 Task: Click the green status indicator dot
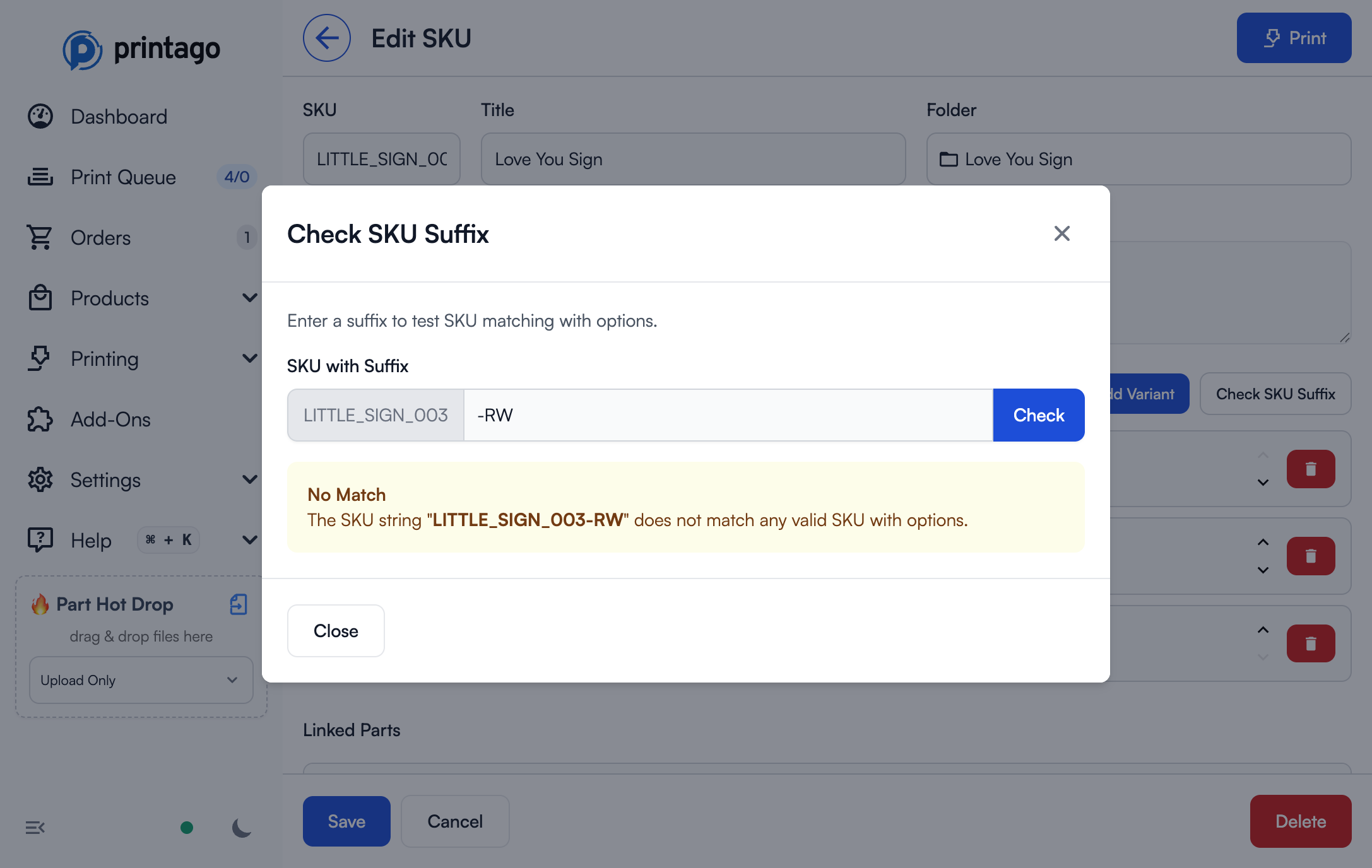187,828
